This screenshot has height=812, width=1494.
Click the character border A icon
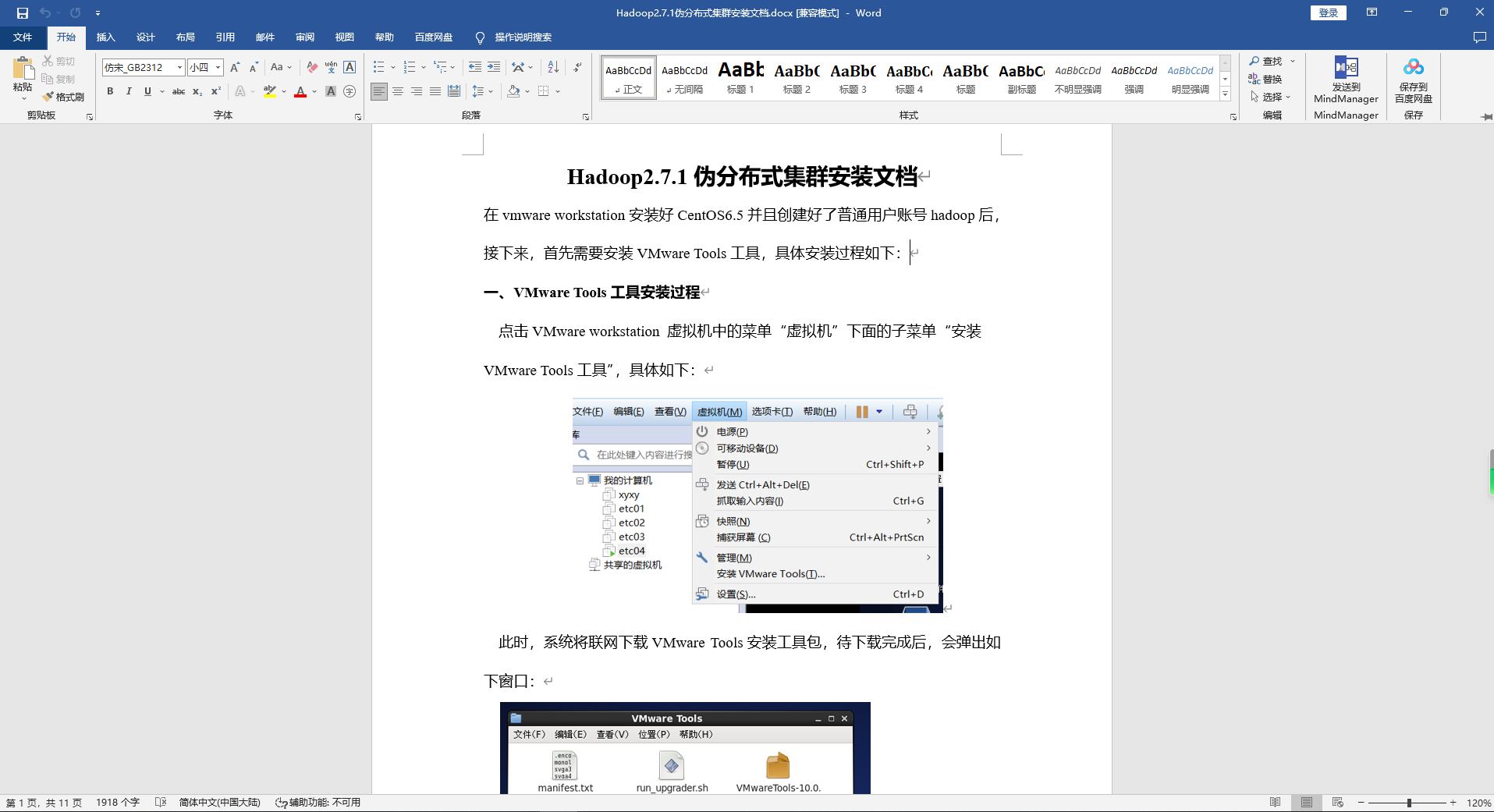click(x=350, y=67)
